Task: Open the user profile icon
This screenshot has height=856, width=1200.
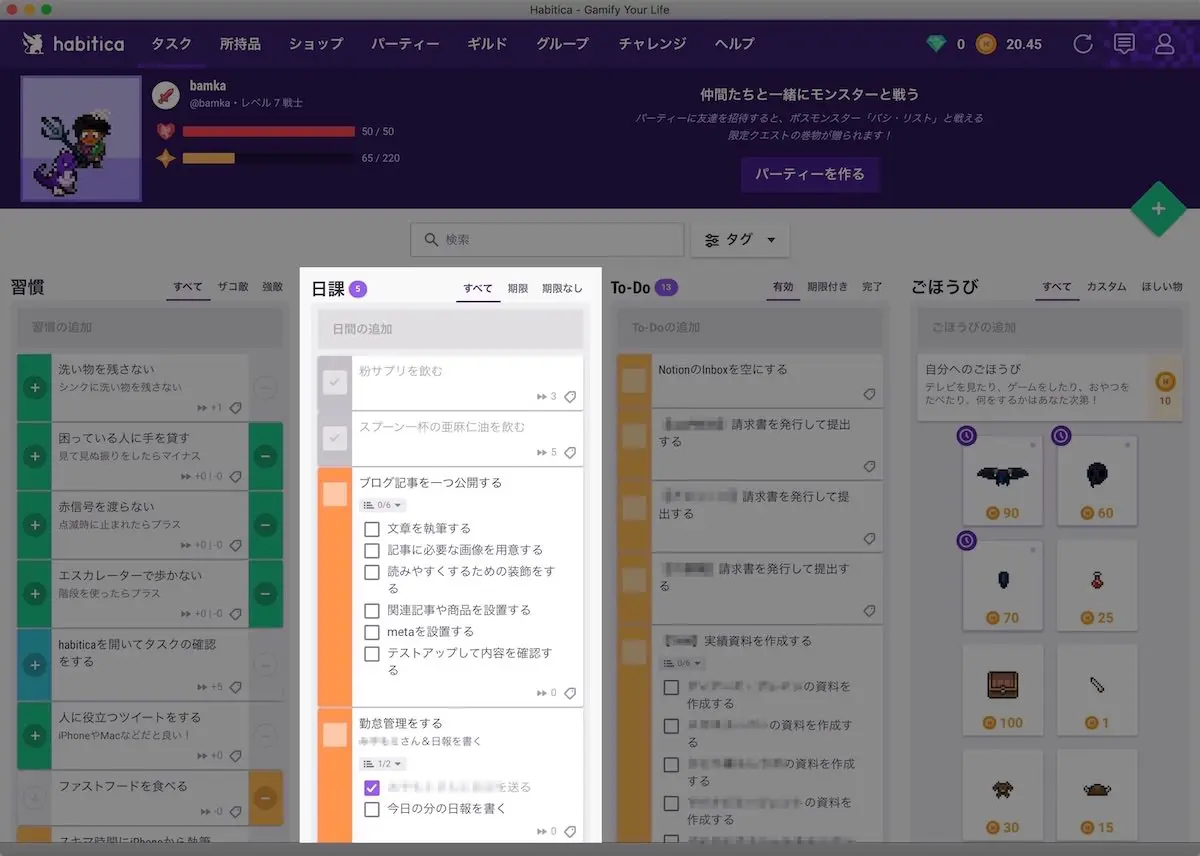Action: (x=1164, y=44)
